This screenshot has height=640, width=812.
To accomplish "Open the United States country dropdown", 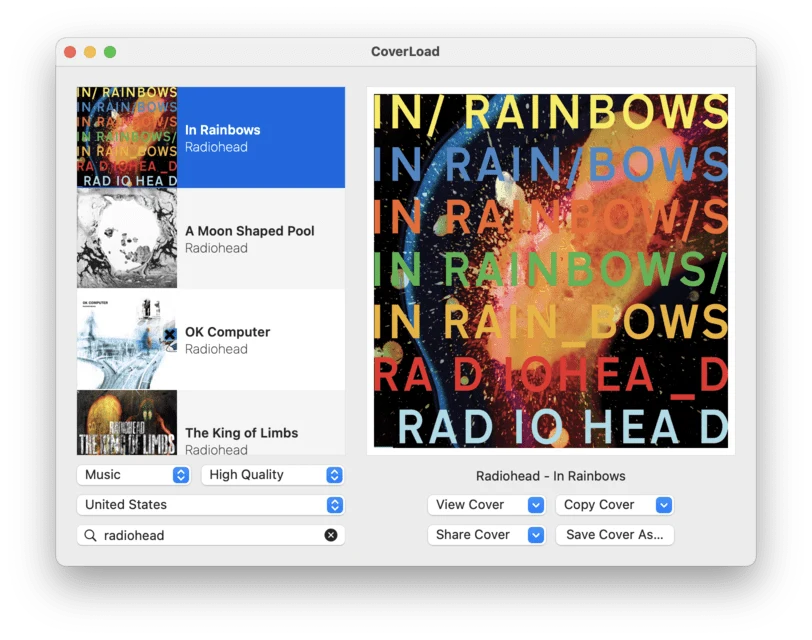I will [211, 505].
